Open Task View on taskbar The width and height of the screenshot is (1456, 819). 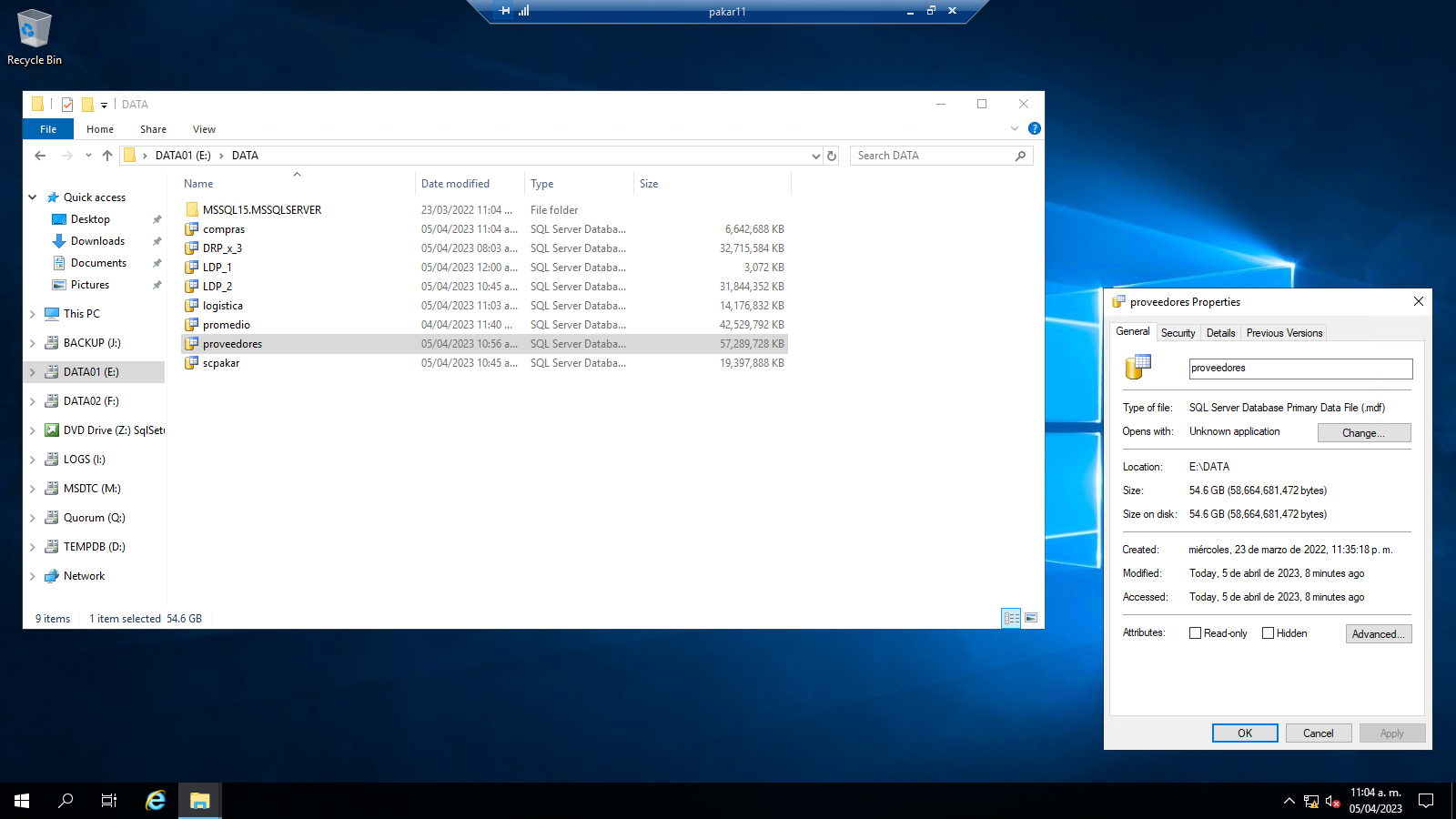[109, 801]
